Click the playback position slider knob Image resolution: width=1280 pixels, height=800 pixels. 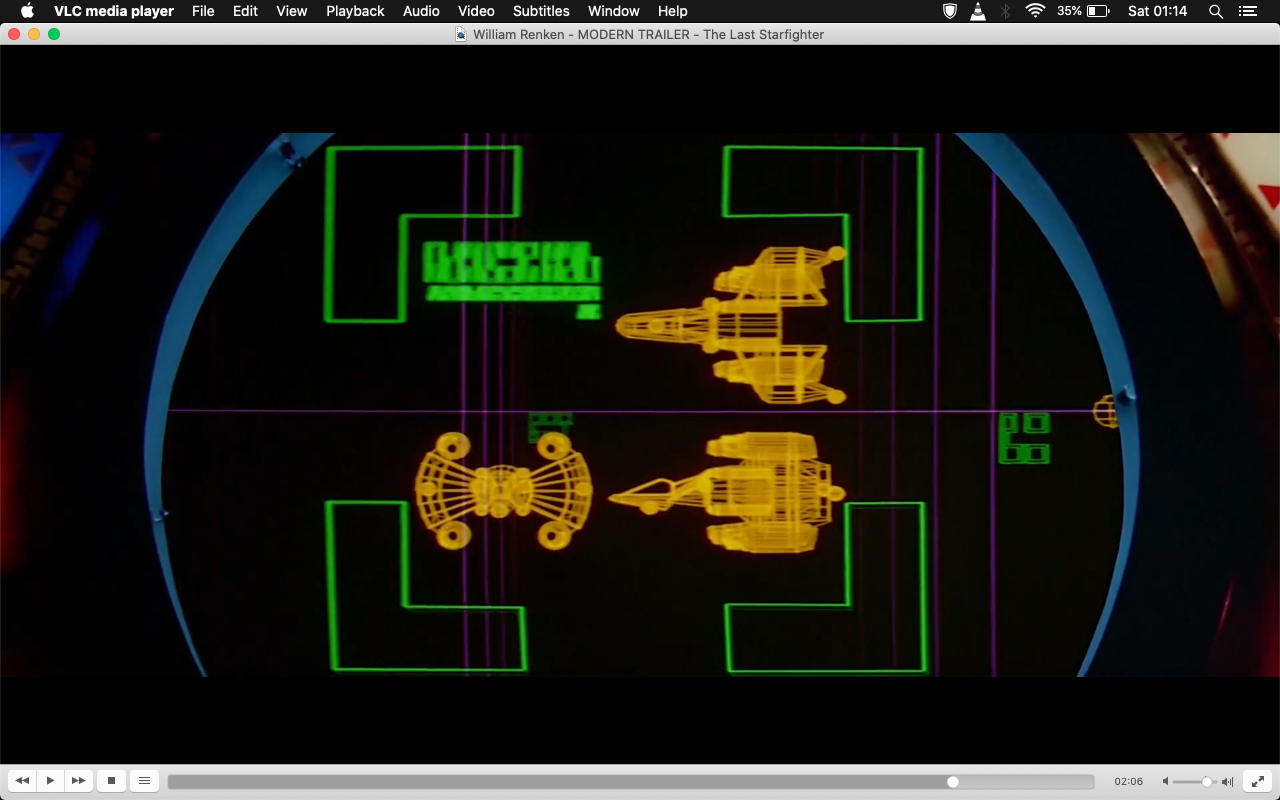[x=953, y=781]
